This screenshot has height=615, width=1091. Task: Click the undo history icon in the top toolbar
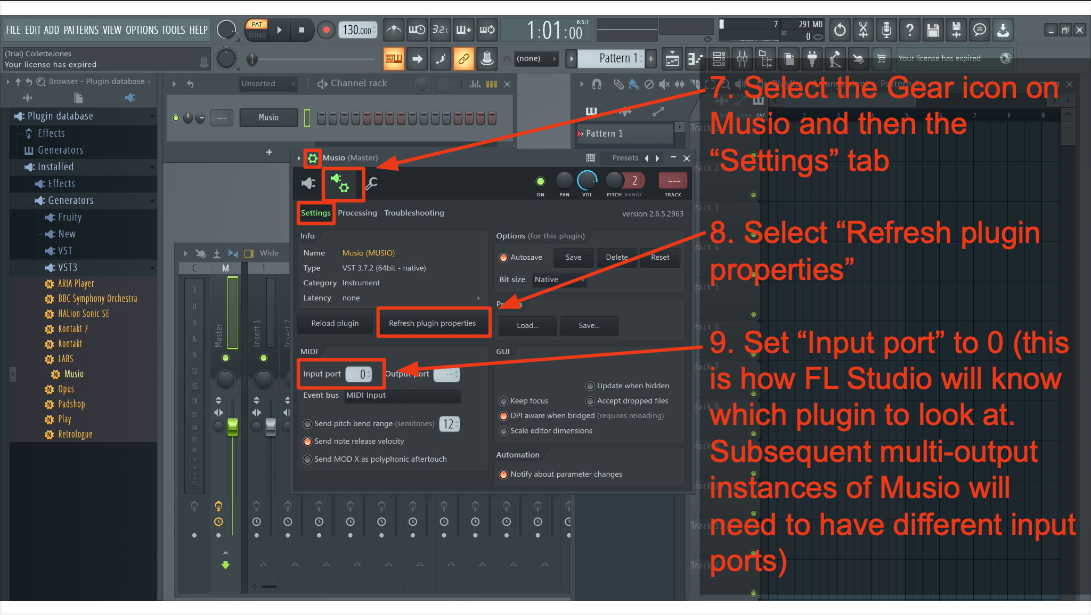point(840,30)
